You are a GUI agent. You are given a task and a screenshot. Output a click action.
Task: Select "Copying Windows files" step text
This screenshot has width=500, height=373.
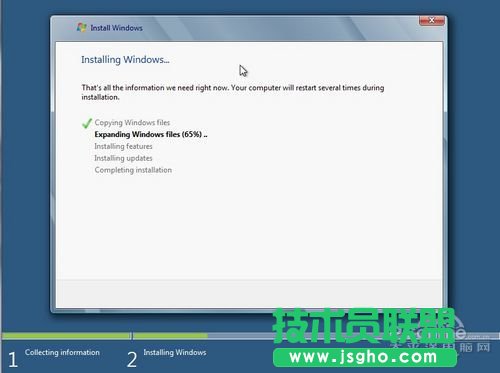(132, 123)
